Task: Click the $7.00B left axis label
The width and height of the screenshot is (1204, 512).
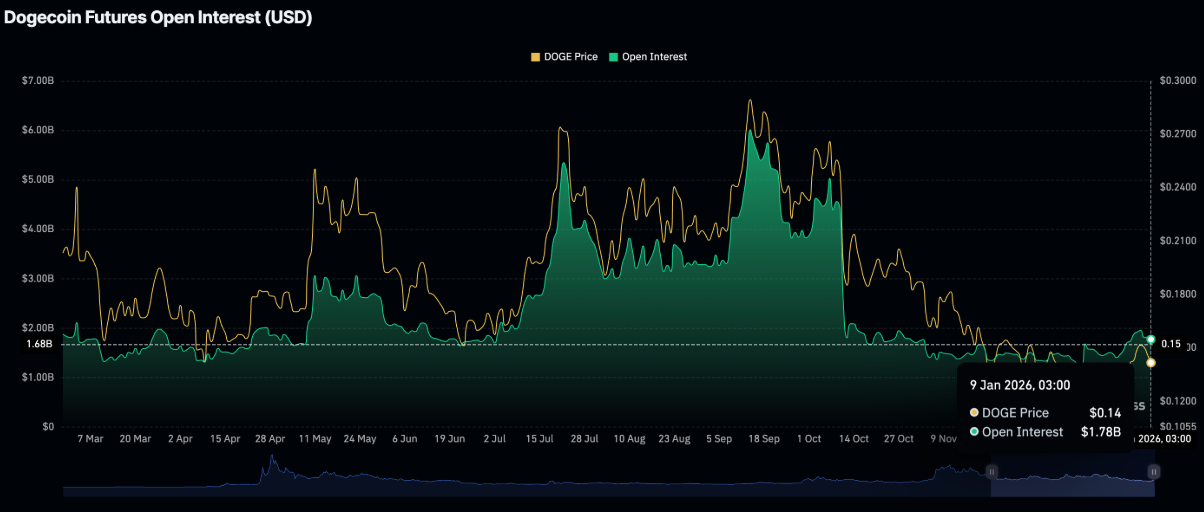Action: (x=38, y=80)
